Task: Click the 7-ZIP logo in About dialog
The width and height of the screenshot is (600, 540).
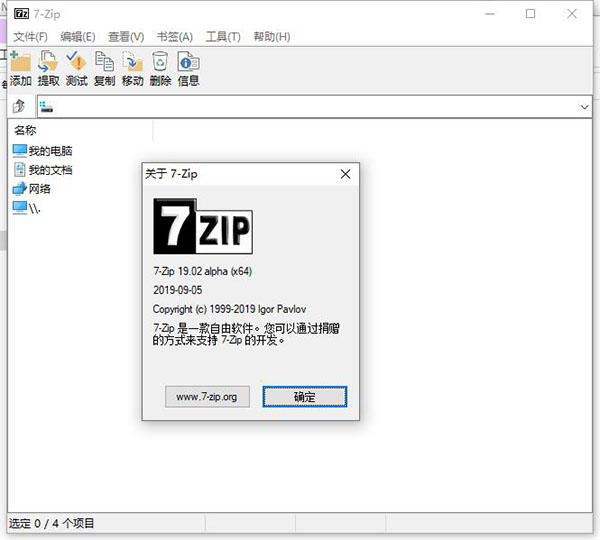Action: coord(203,226)
